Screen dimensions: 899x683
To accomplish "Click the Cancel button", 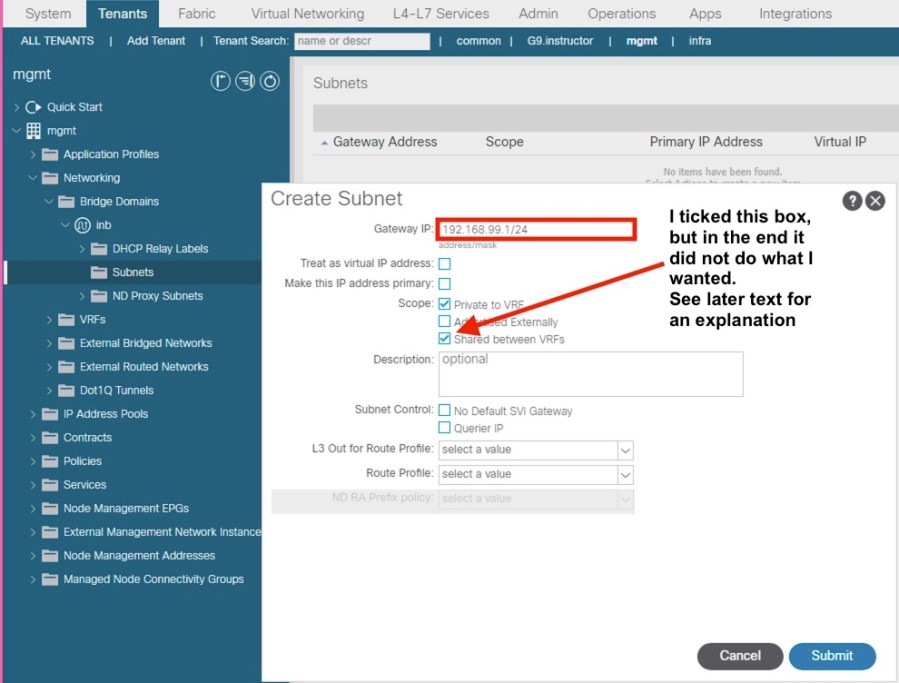I will click(x=739, y=656).
